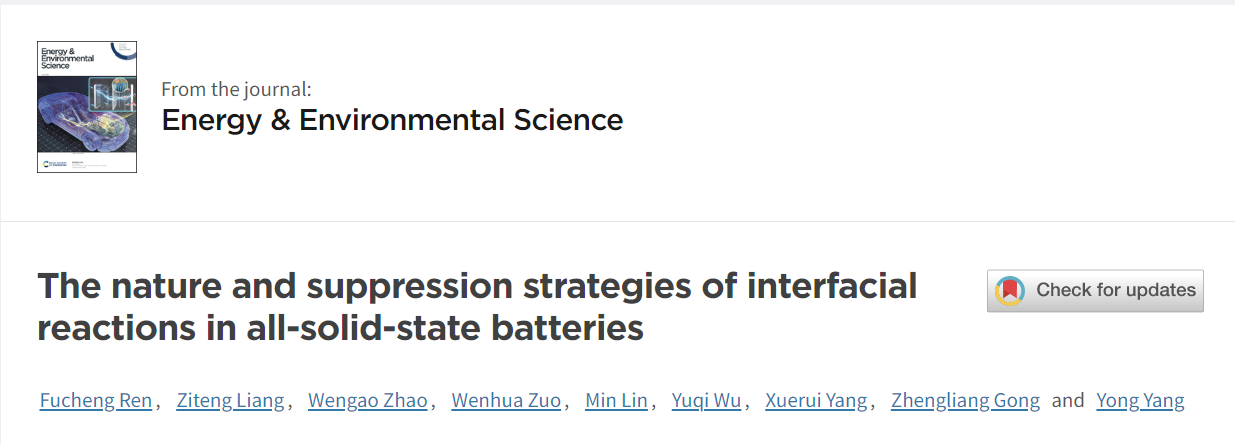Open the Energy & Environmental Science journal heading

point(392,120)
